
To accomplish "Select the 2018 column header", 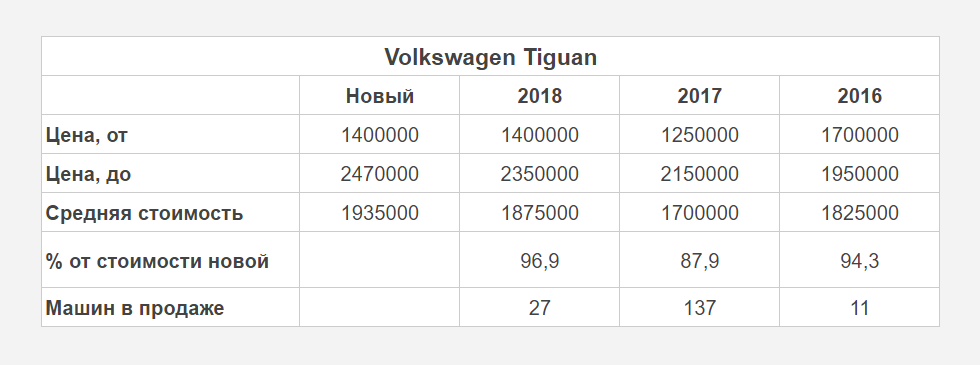I will [539, 96].
